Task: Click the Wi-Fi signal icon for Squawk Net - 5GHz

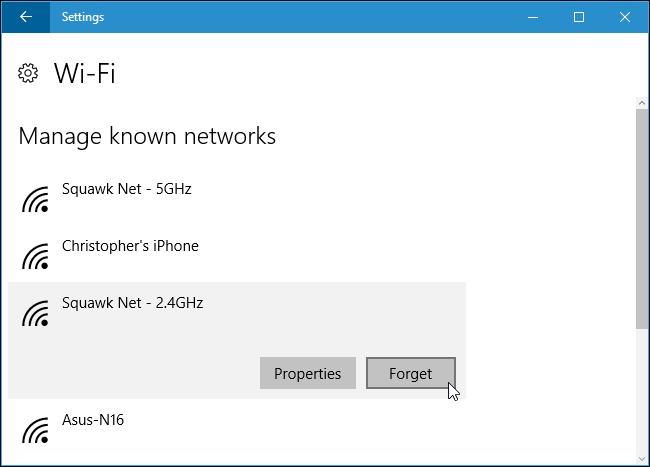Action: [36, 200]
